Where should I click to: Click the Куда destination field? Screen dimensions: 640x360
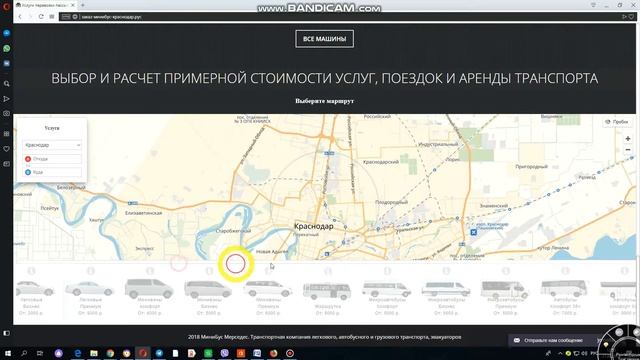pyautogui.click(x=52, y=172)
